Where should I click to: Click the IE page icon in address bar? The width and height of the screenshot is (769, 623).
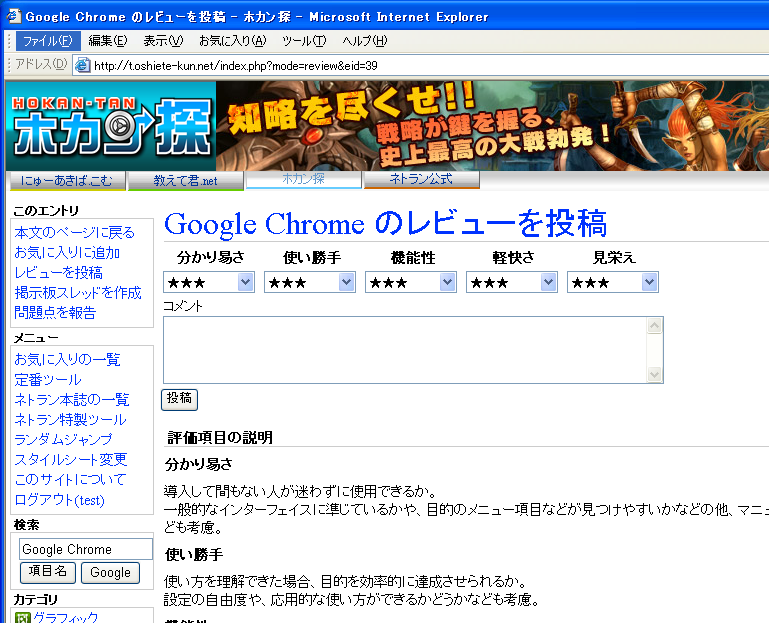(82, 65)
